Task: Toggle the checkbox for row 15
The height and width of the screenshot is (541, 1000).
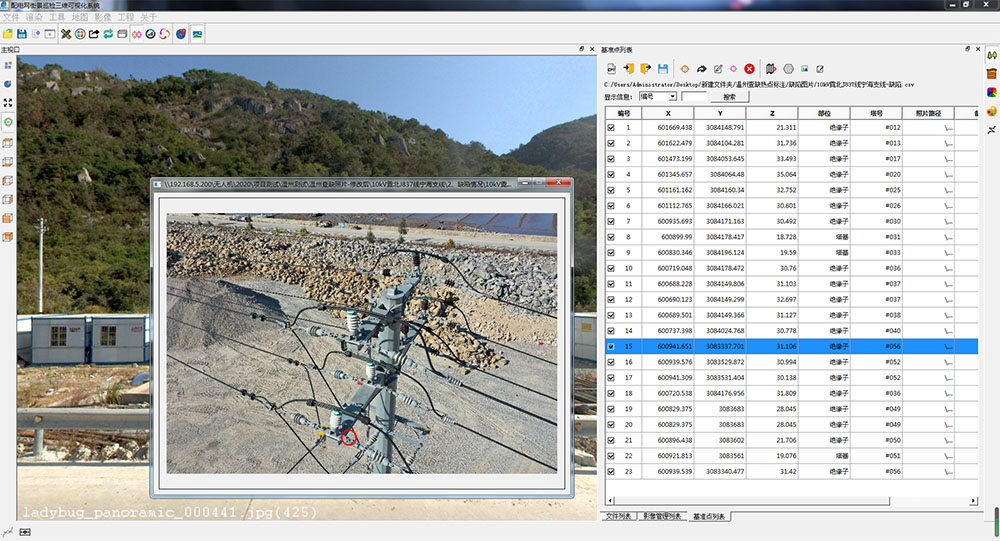Action: click(611, 346)
